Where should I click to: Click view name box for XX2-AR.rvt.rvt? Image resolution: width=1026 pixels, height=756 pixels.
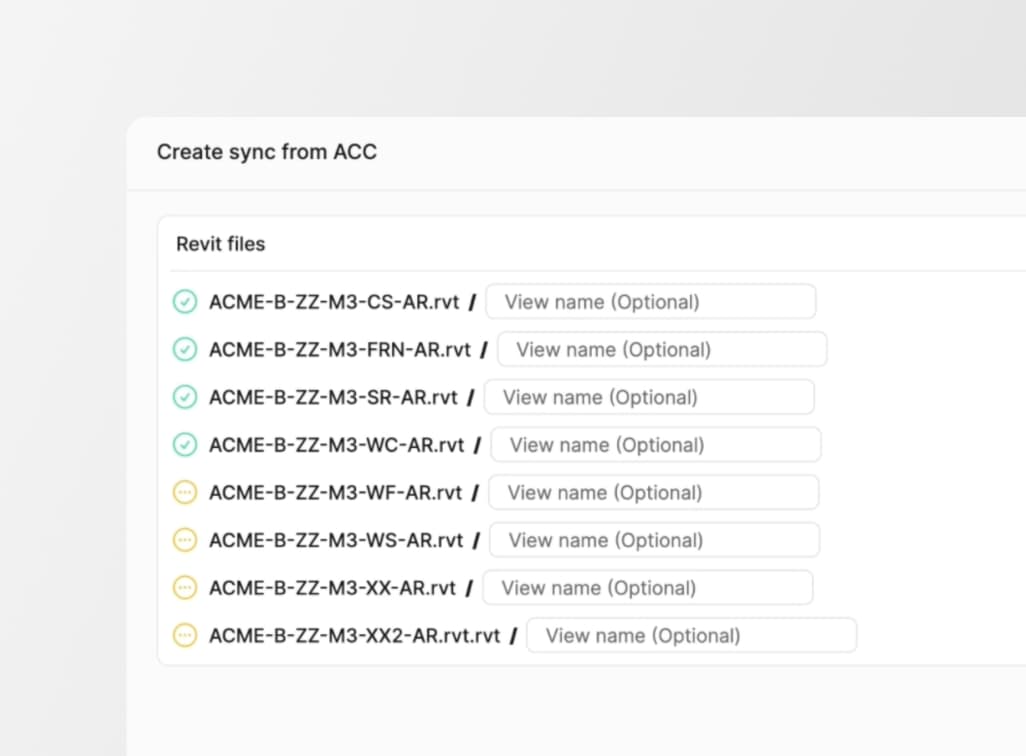pyautogui.click(x=691, y=635)
